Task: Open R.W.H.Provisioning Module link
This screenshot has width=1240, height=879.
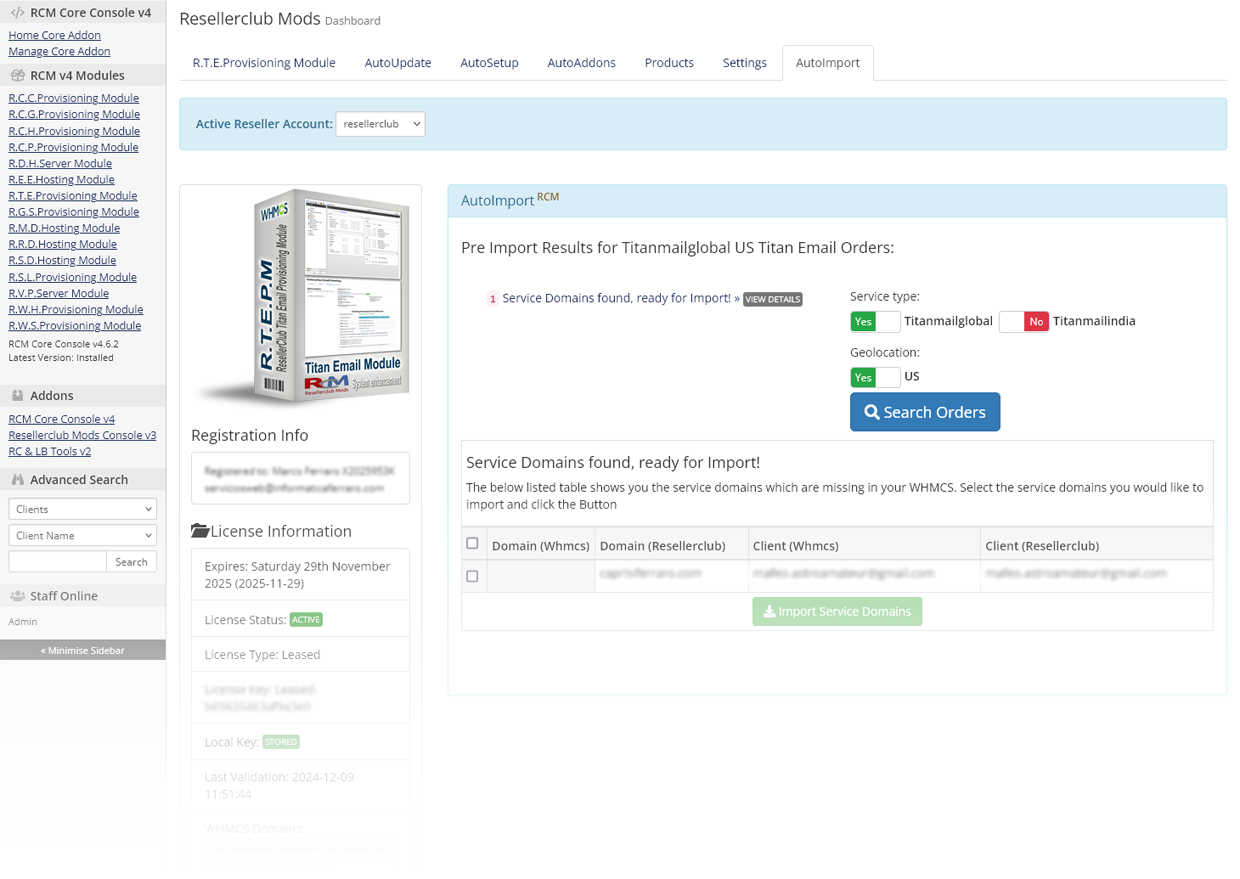Action: (76, 309)
